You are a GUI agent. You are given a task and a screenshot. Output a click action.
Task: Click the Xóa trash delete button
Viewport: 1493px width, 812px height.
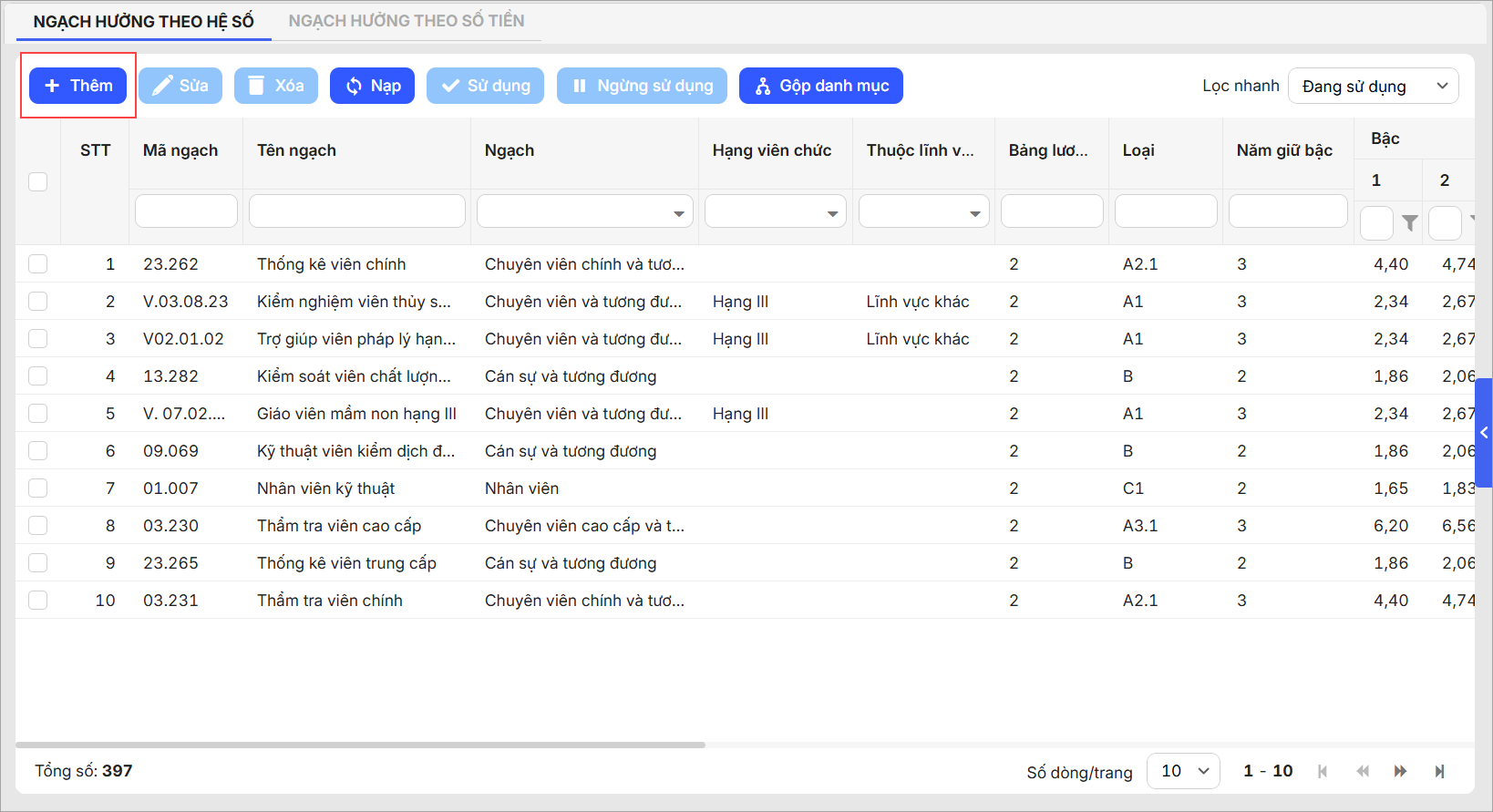pos(276,86)
